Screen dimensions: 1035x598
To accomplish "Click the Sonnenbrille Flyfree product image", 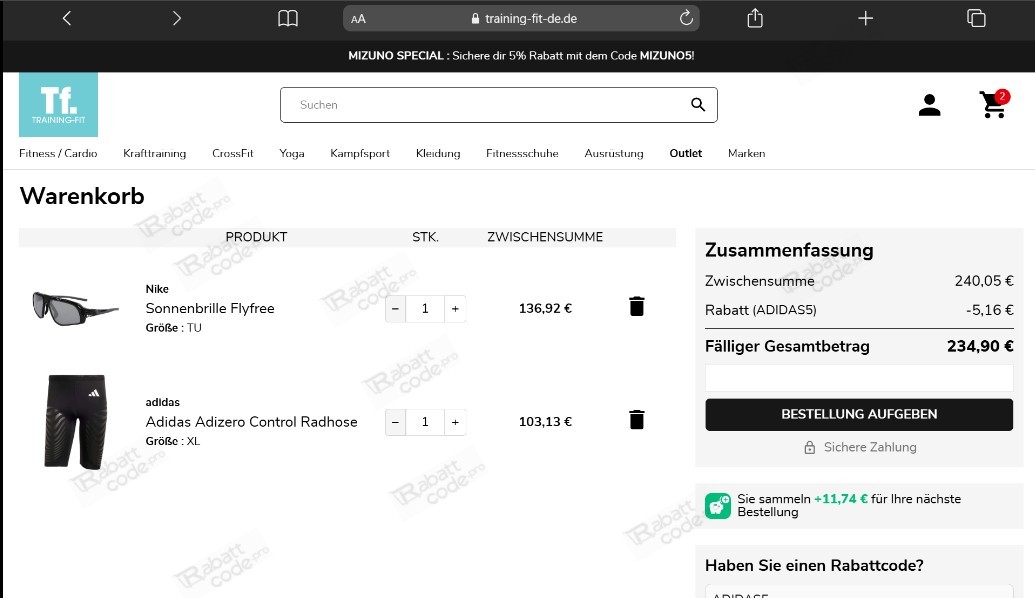I will point(75,308).
